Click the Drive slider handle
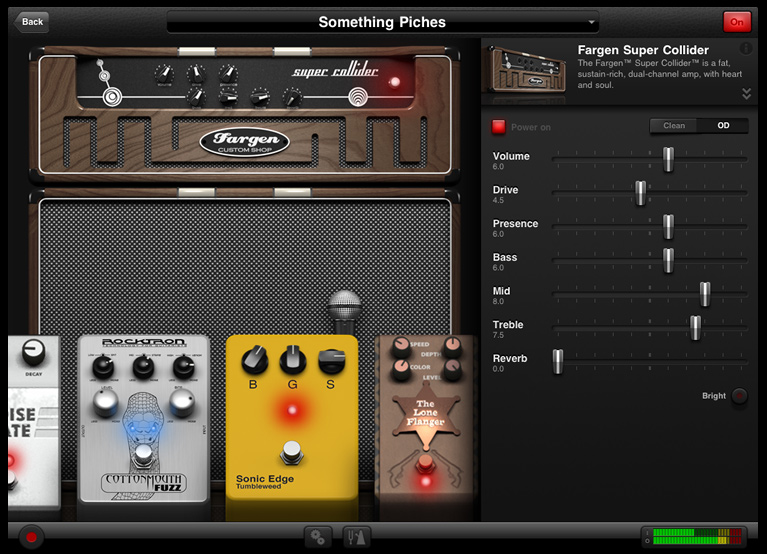 [x=640, y=193]
